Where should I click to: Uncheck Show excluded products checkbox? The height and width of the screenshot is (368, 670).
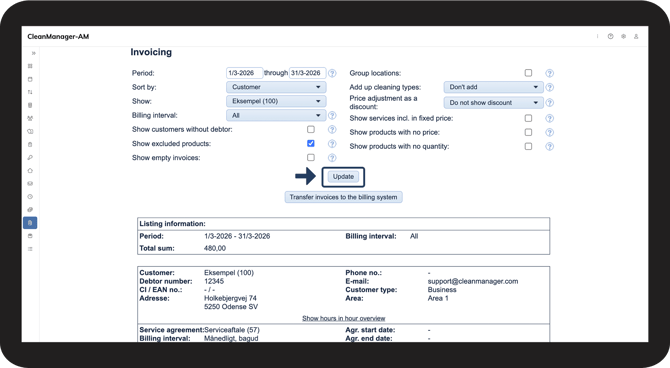coord(311,143)
